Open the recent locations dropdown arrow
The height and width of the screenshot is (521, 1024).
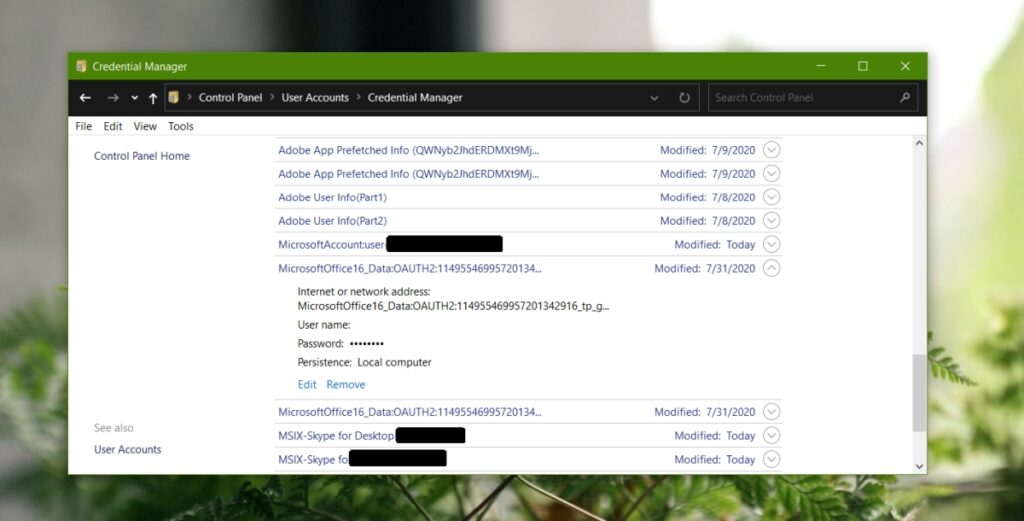(x=135, y=98)
